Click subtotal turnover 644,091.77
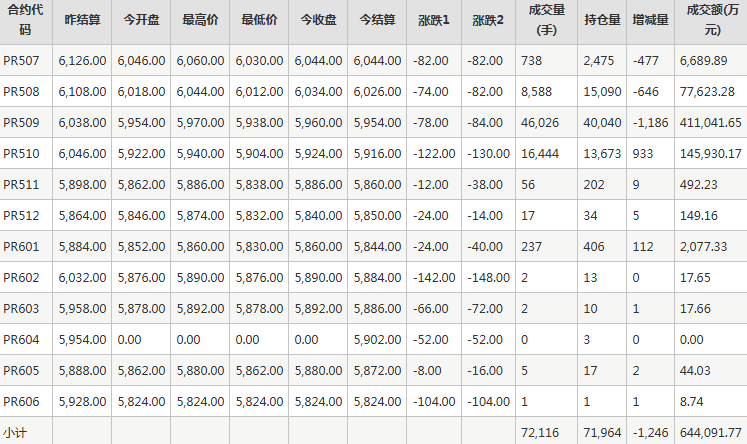This screenshot has height=444, width=747. coord(711,433)
